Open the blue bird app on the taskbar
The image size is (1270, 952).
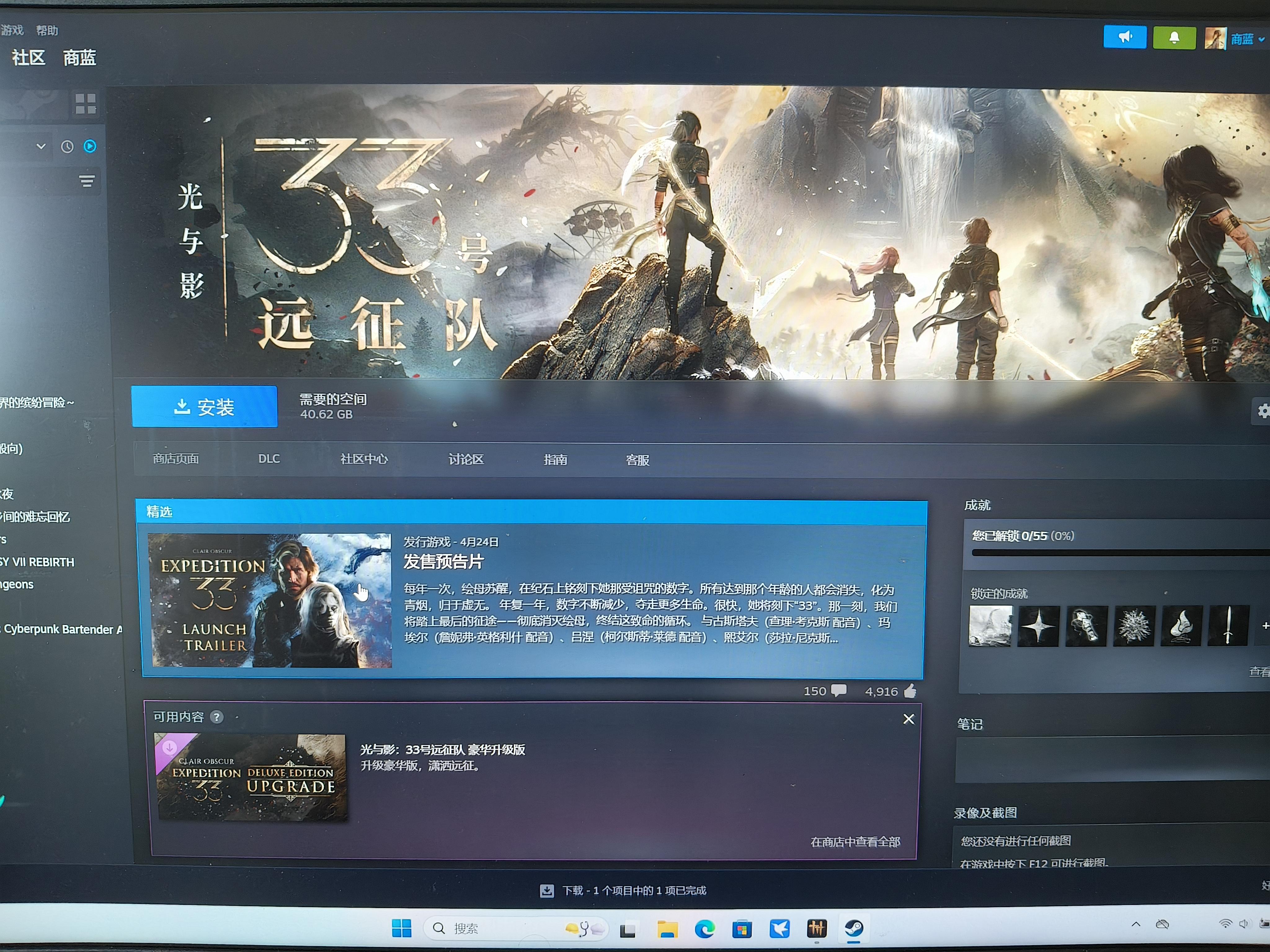coord(780,928)
